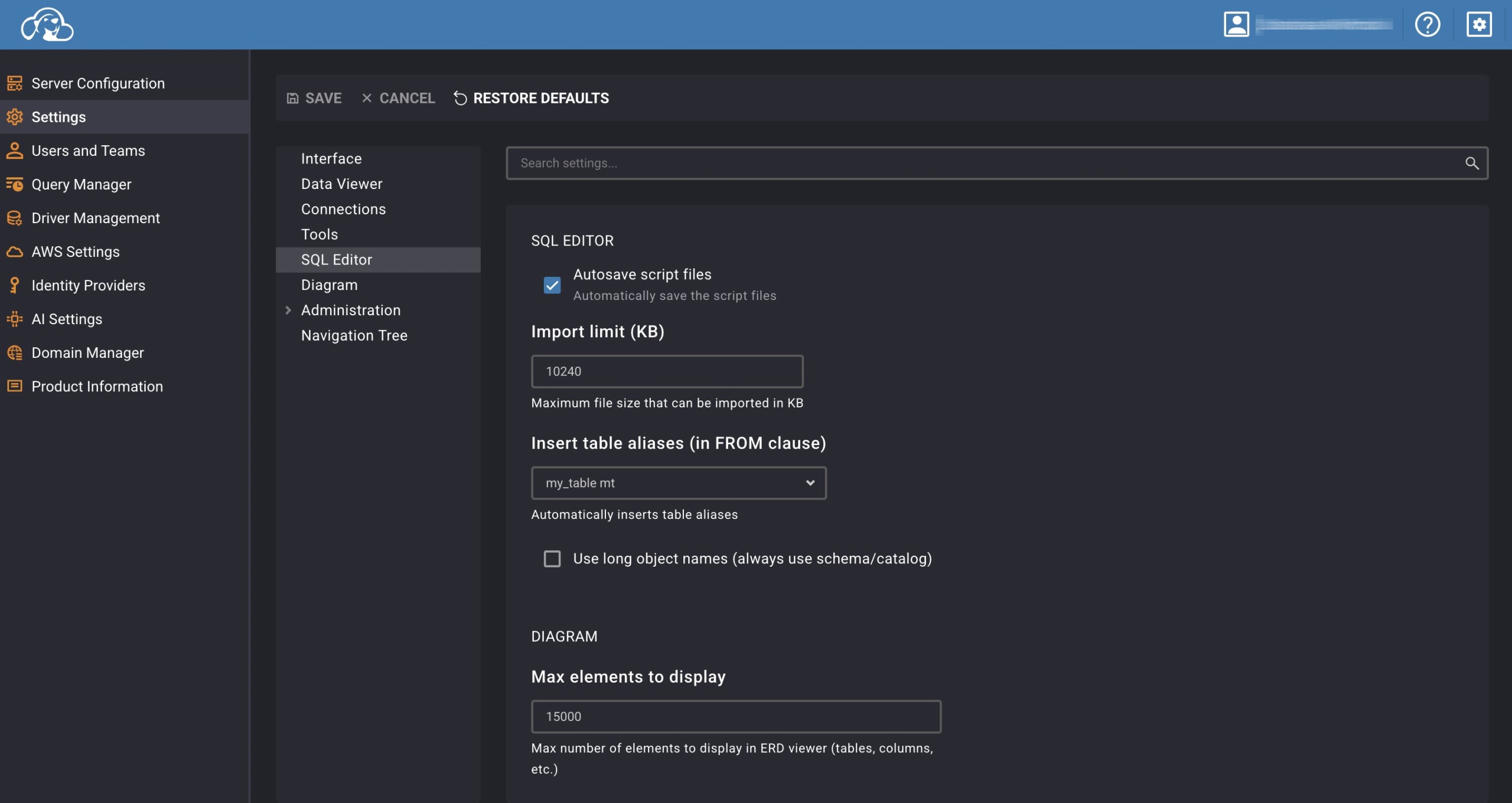
Task: Select Data Viewer settings category
Action: 341,184
